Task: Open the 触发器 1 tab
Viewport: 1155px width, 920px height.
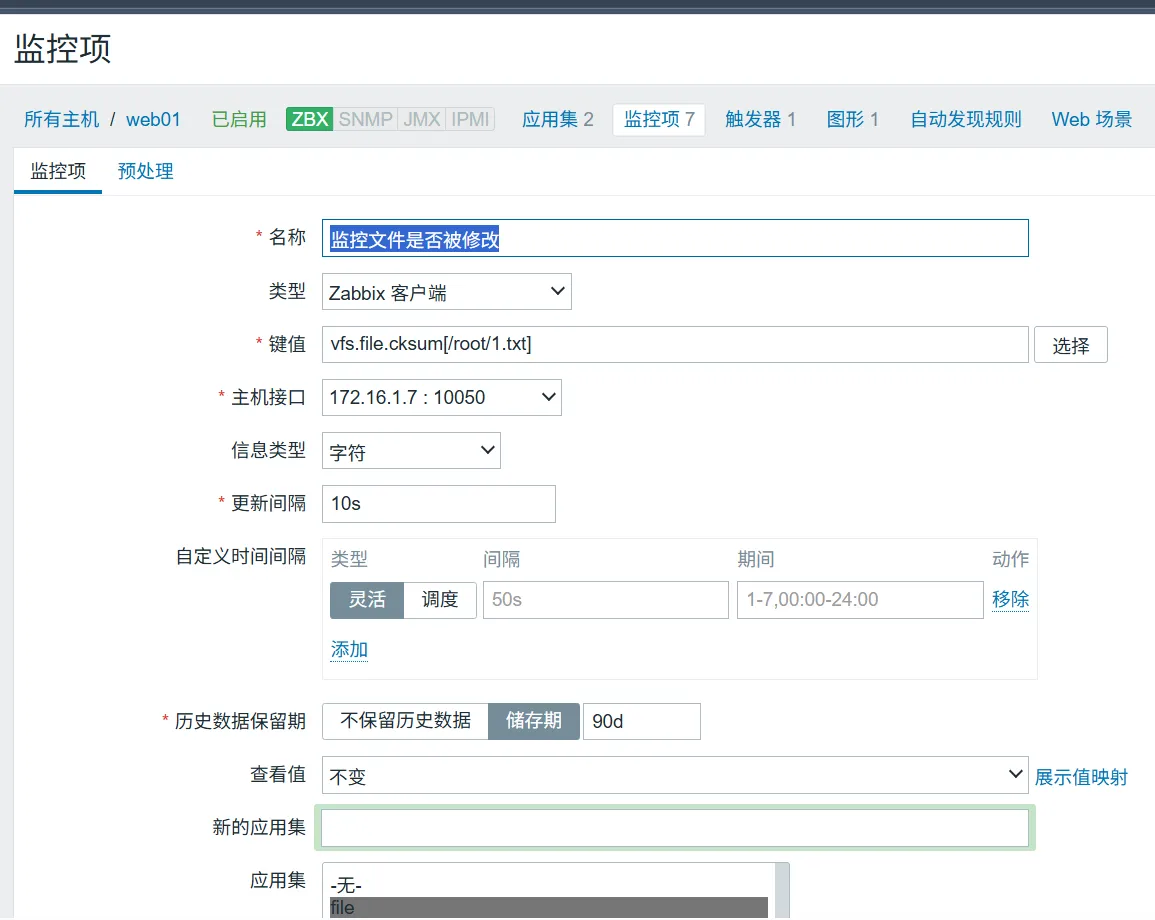Action: point(760,119)
